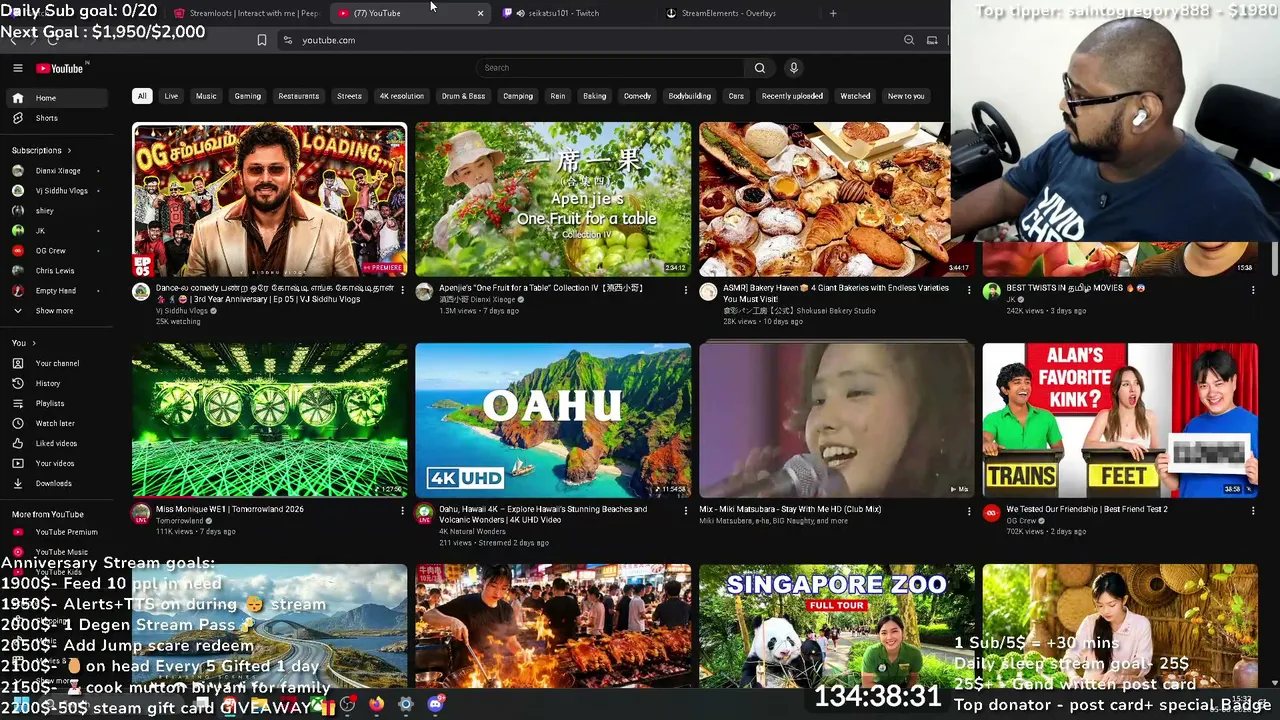Select the Live filter chip
Screen dimensions: 1280x720
(171, 96)
